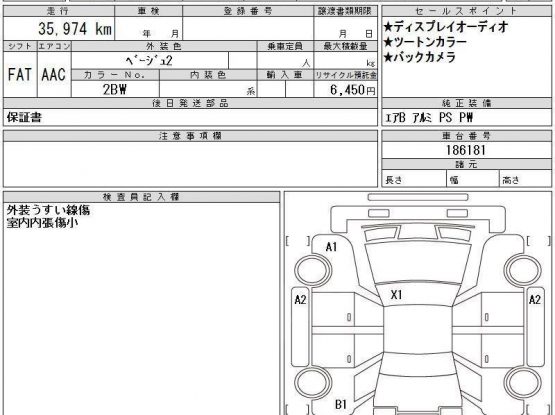The image size is (555, 415).
Task: Click the 外装うすい線傷 inspector note
Action: coord(48,210)
